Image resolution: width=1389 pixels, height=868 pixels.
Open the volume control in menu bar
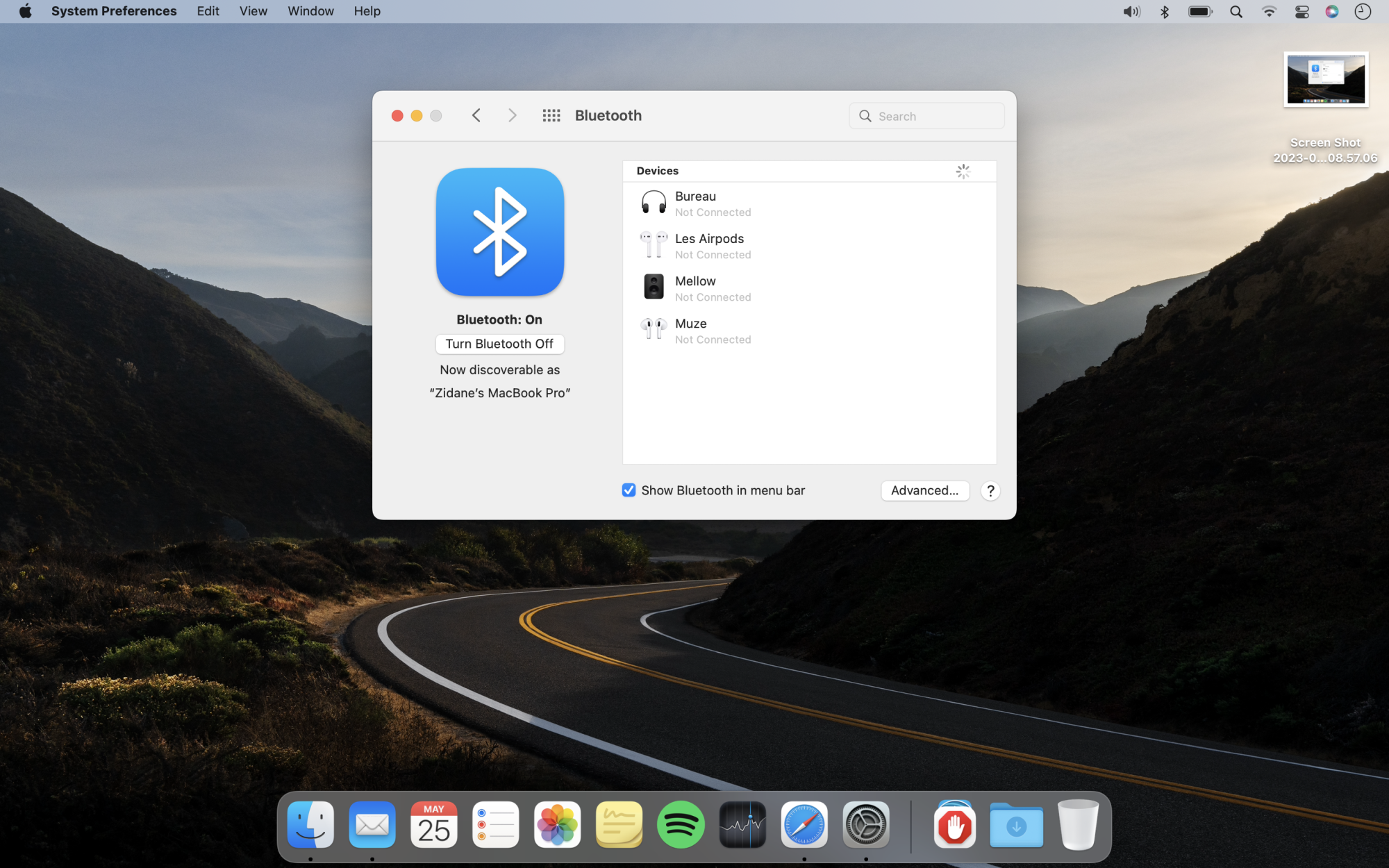(x=1131, y=12)
